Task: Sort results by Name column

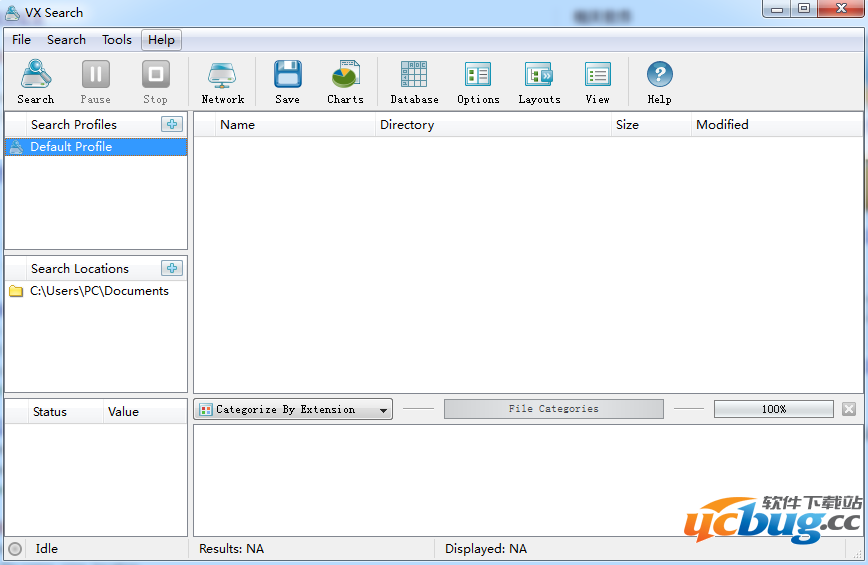Action: coord(295,125)
